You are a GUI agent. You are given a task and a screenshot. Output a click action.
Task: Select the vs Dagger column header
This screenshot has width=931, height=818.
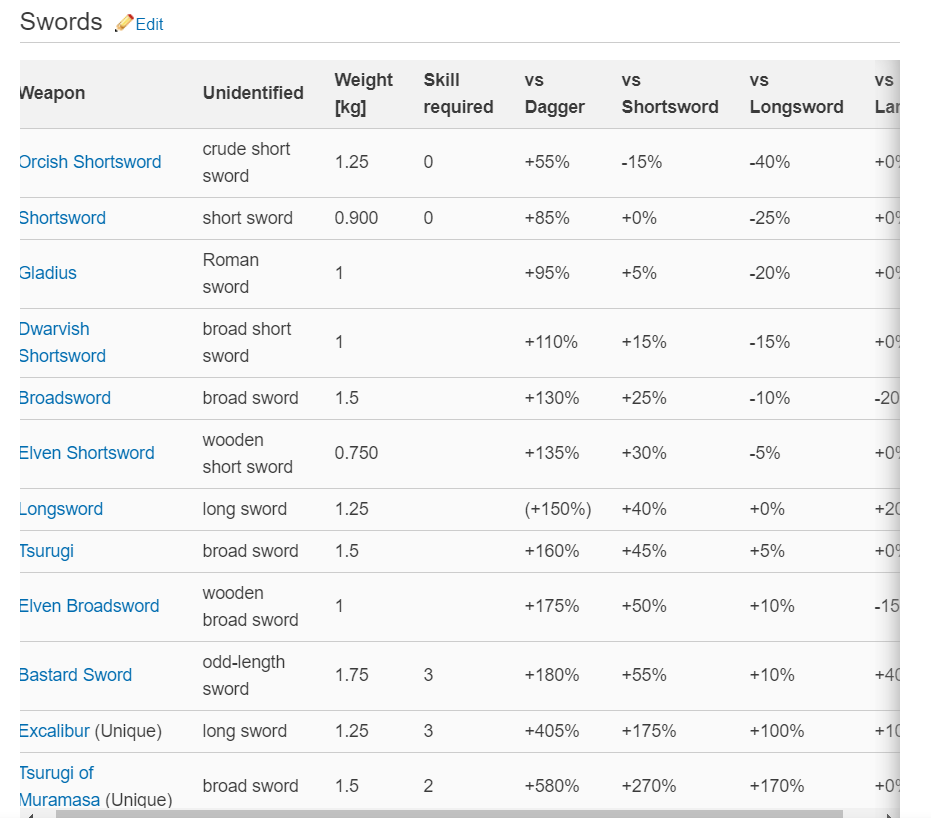554,93
